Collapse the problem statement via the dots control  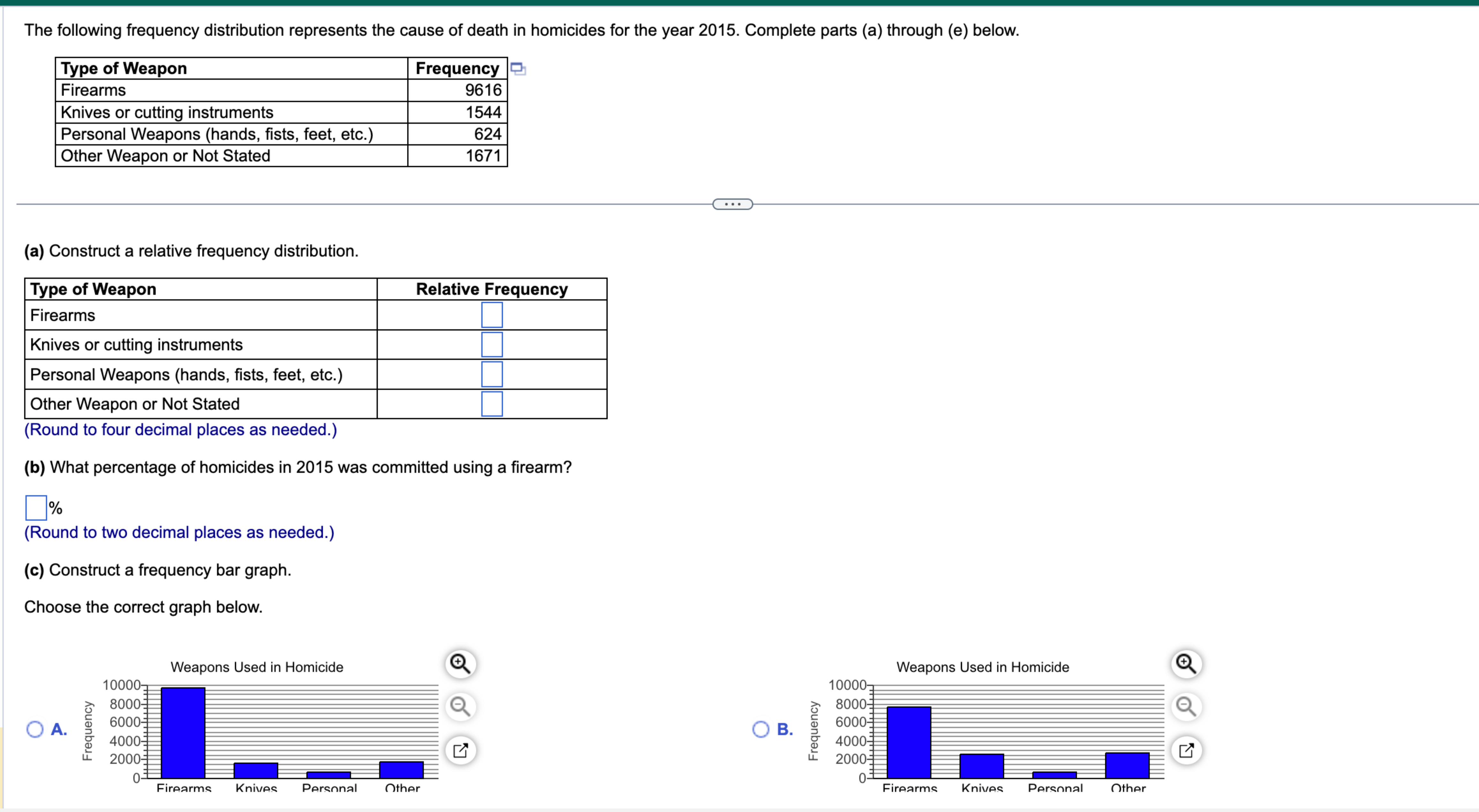(x=732, y=204)
